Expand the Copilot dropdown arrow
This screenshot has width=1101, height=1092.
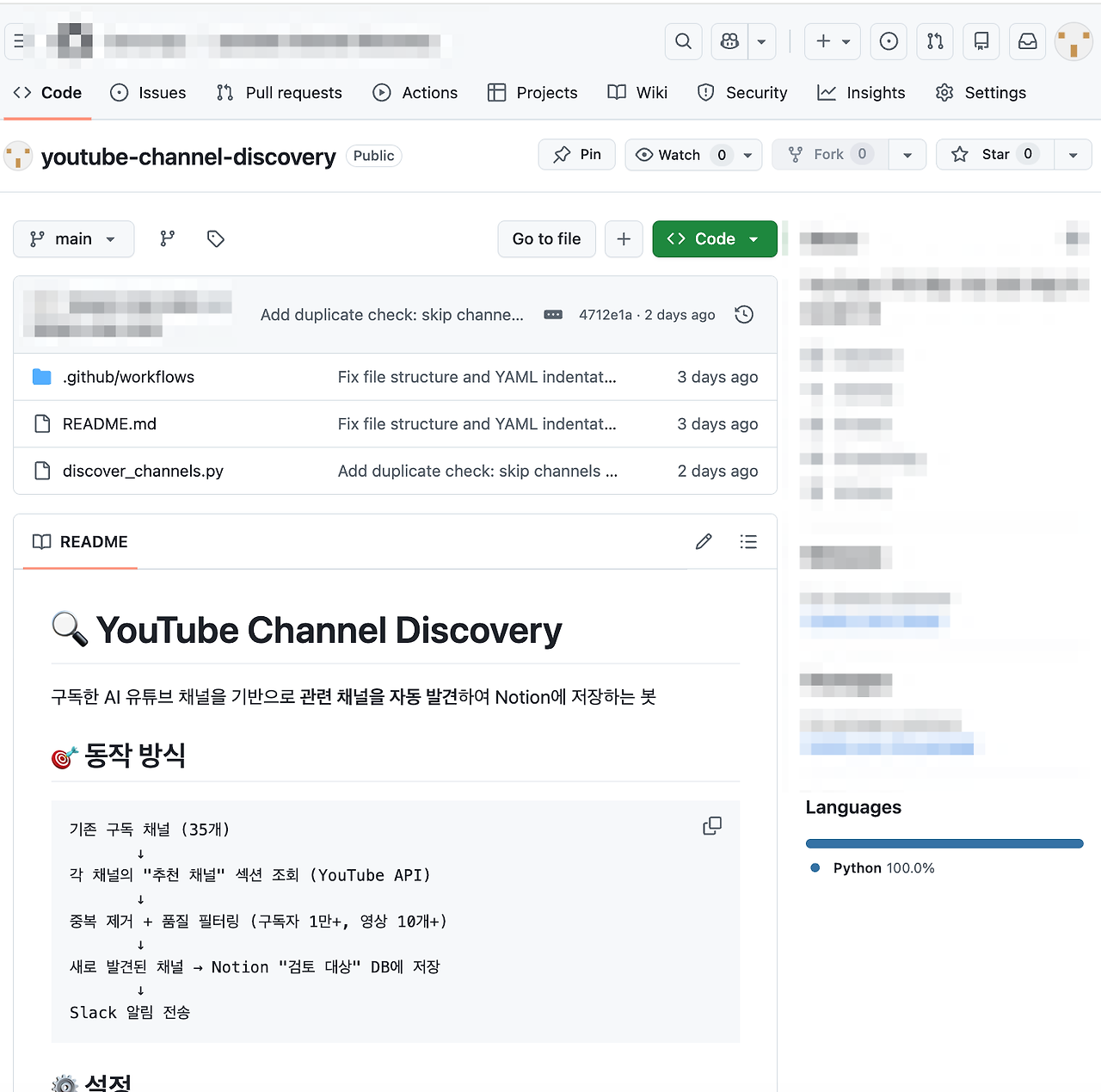[762, 41]
